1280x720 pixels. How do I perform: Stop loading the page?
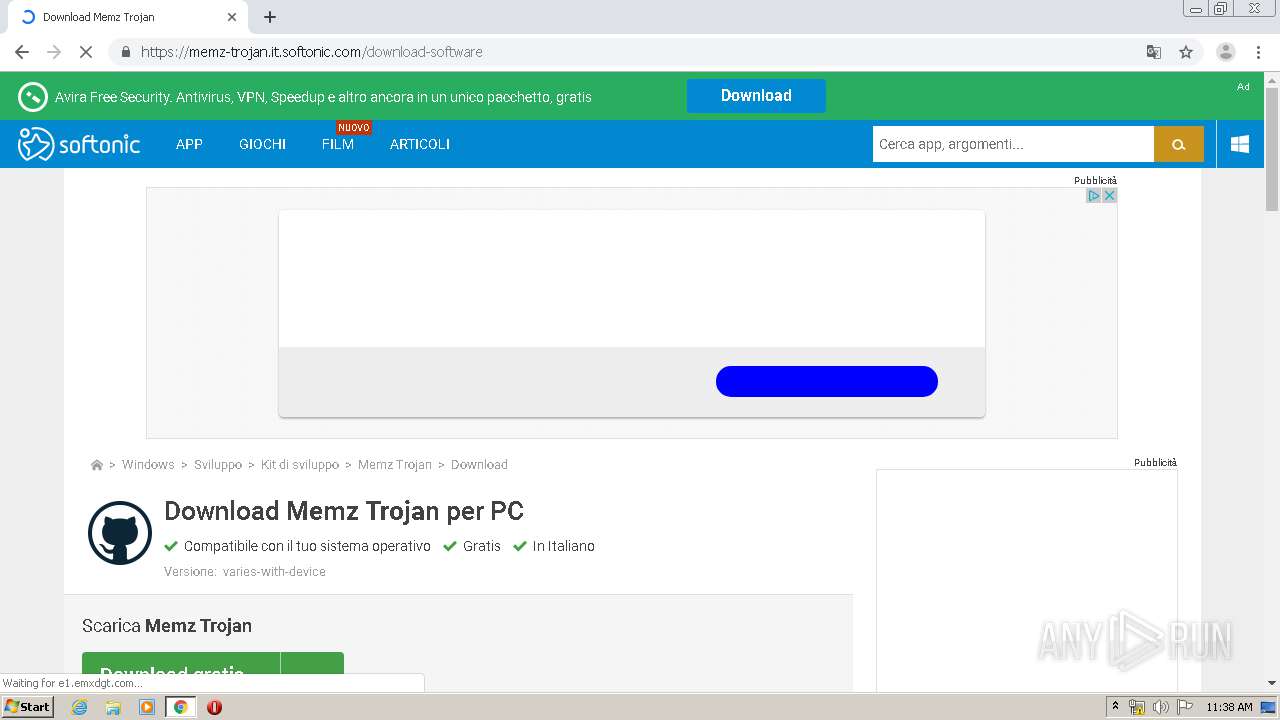(86, 52)
